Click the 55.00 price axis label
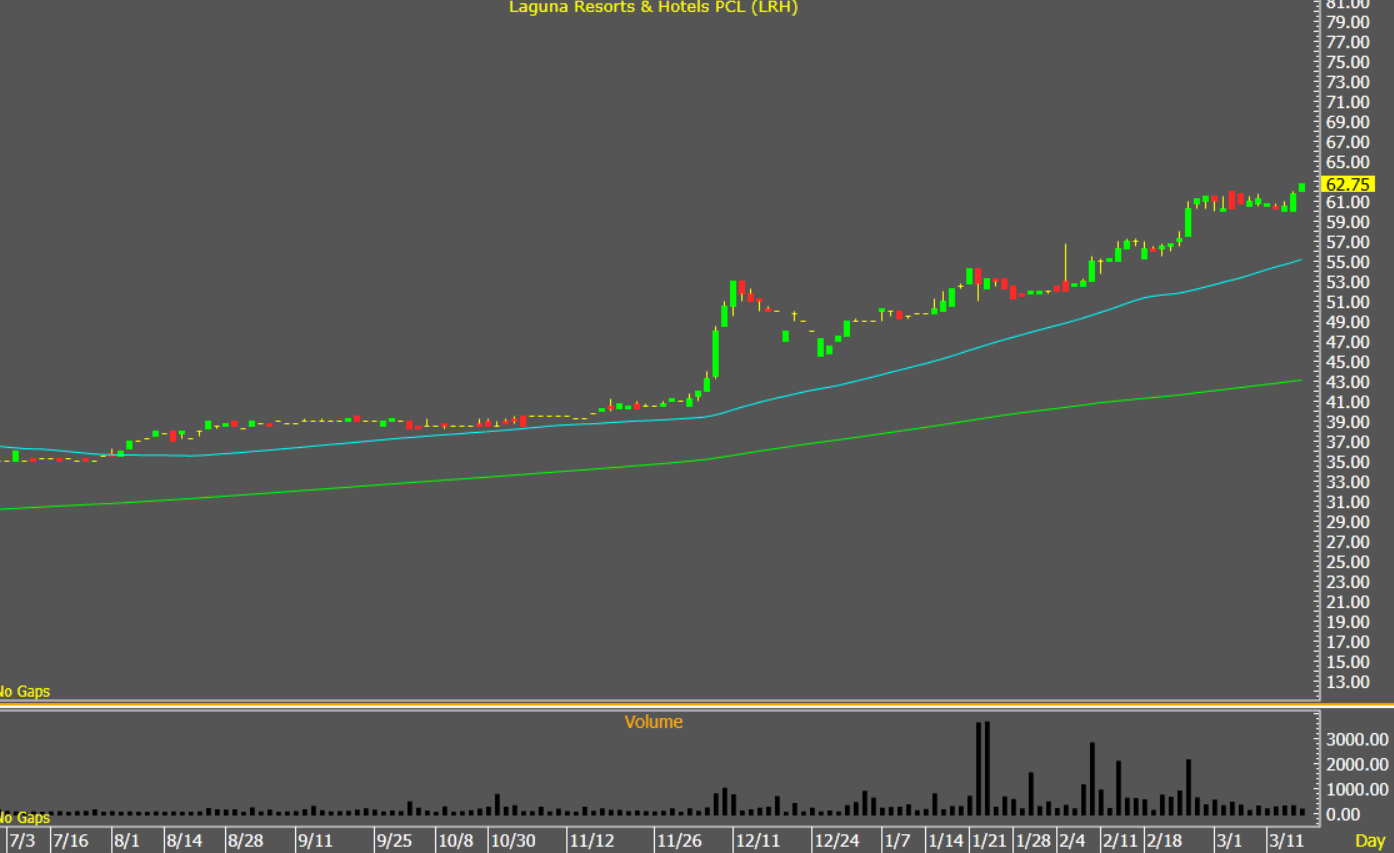 click(1347, 262)
